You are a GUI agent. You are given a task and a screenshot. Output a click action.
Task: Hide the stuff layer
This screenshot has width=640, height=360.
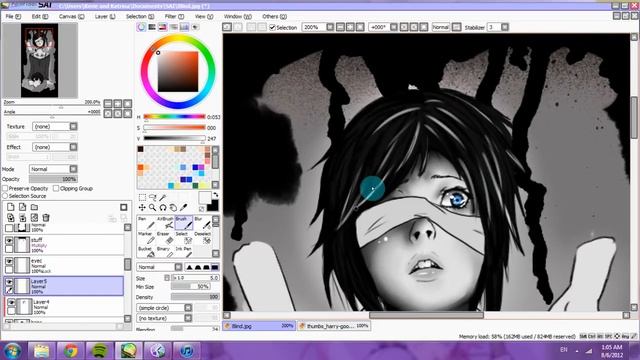(9, 240)
